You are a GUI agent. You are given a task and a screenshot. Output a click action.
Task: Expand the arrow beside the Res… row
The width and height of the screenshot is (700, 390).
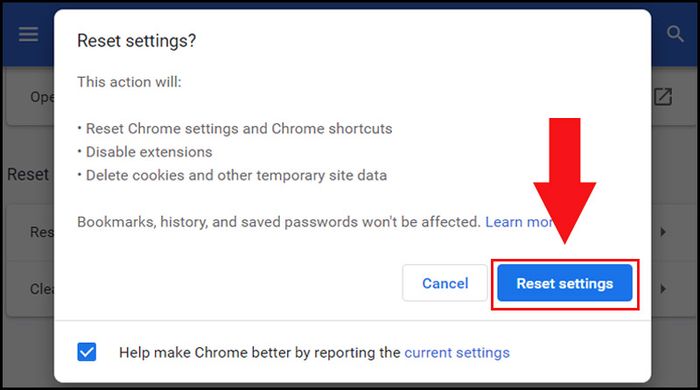coord(663,232)
